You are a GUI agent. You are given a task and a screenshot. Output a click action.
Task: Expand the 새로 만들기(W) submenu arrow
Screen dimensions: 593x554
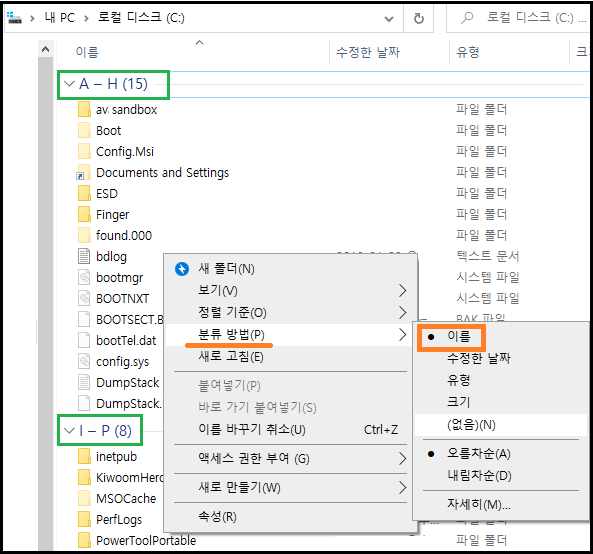click(x=402, y=487)
